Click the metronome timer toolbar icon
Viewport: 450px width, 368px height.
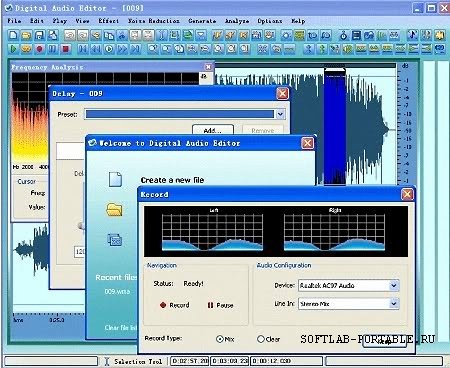pyautogui.click(x=343, y=35)
